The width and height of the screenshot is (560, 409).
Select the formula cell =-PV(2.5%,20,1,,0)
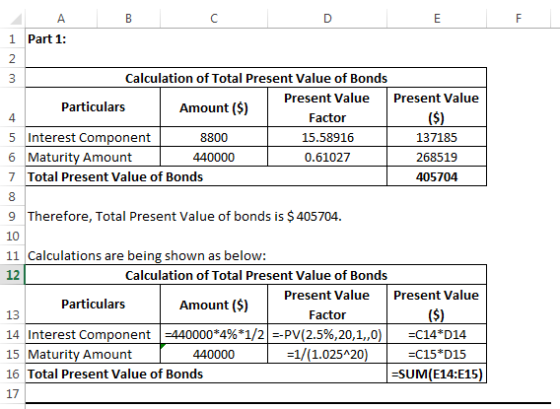point(327,334)
